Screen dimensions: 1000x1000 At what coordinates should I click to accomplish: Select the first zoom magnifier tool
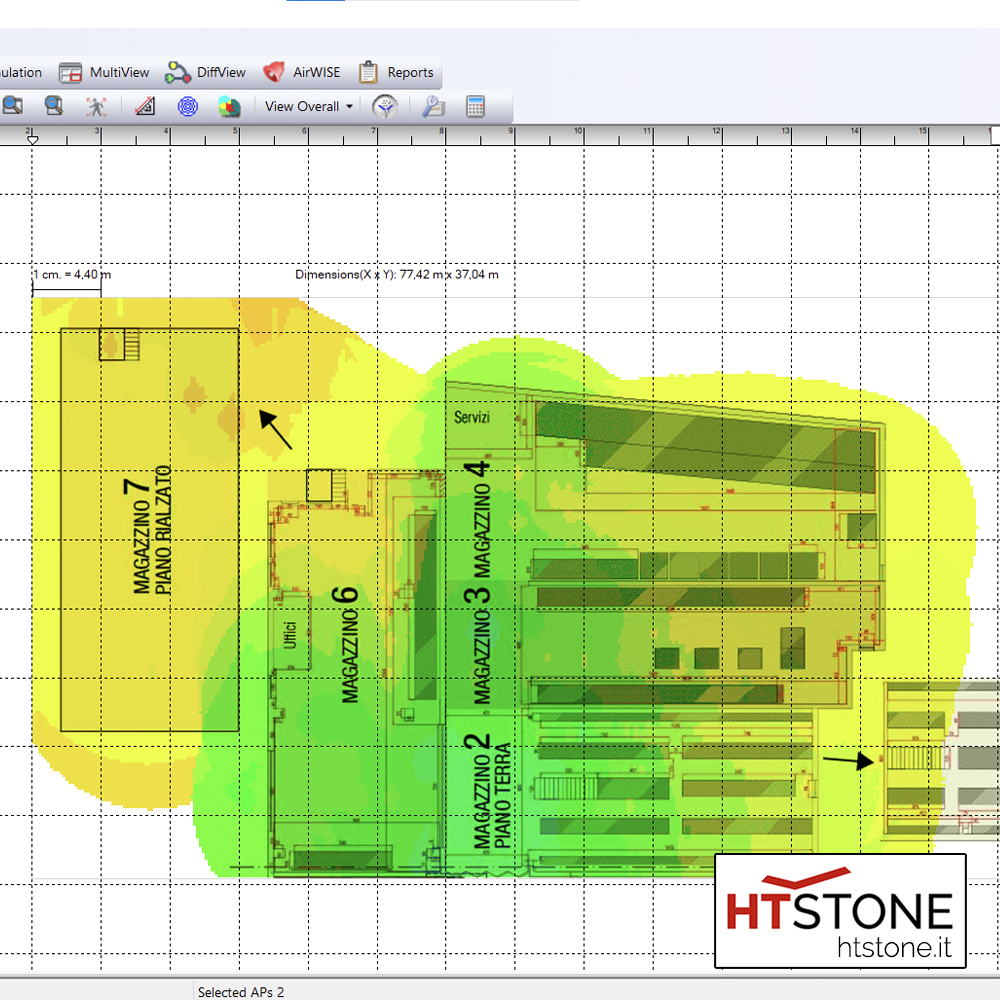pos(13,106)
